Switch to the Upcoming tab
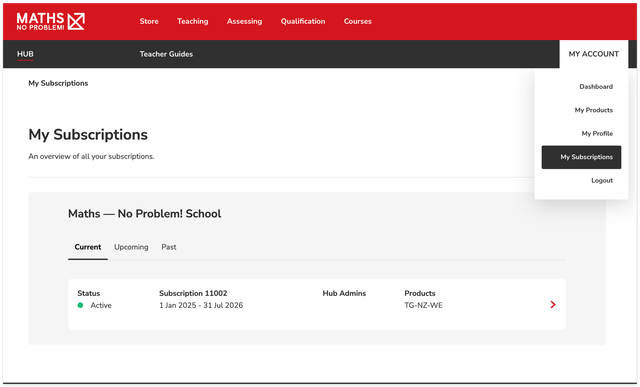This screenshot has width=640, height=387. click(131, 247)
